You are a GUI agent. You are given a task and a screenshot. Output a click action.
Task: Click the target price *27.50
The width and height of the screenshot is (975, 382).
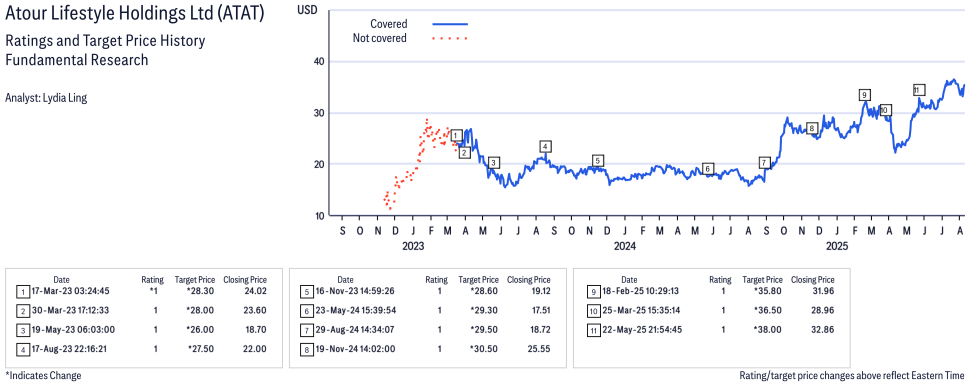[x=201, y=349]
